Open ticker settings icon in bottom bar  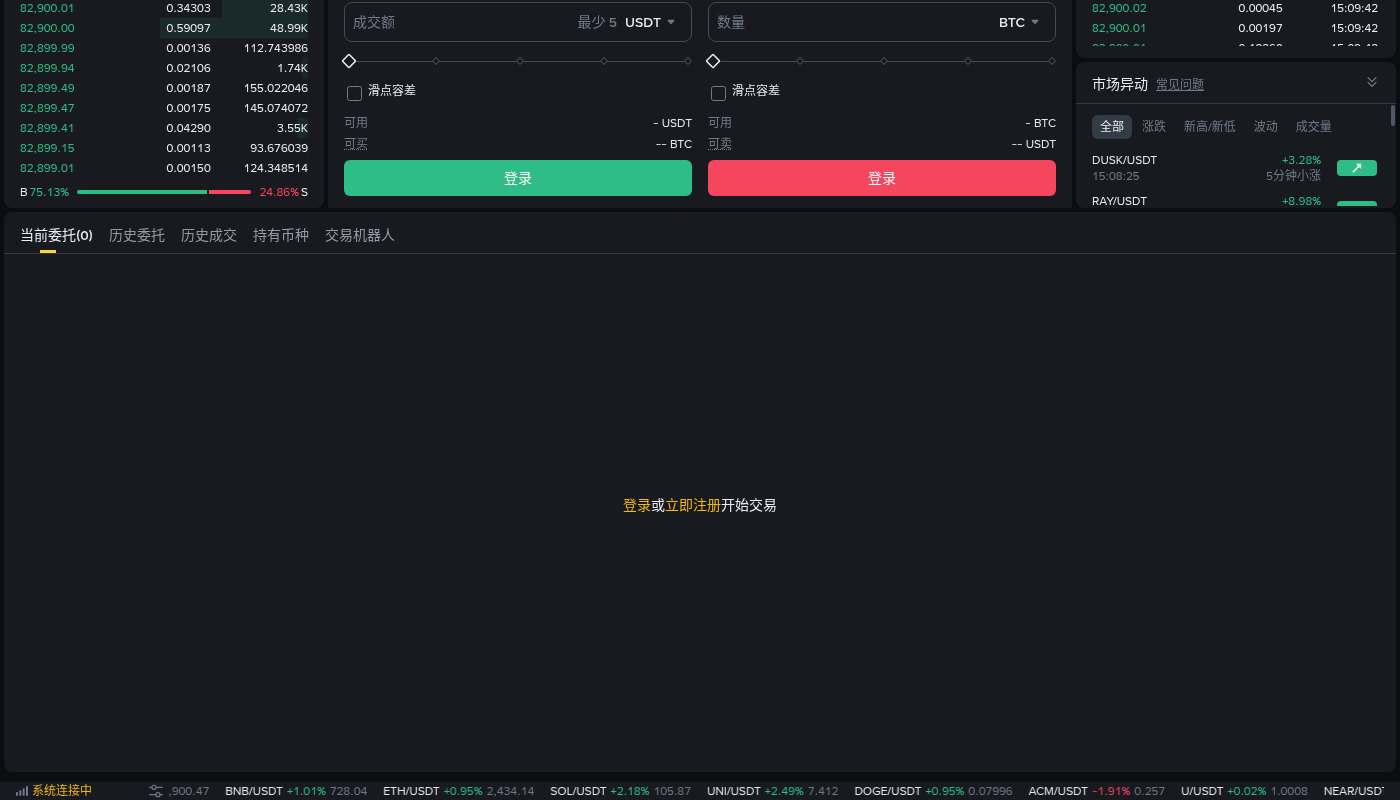click(156, 791)
